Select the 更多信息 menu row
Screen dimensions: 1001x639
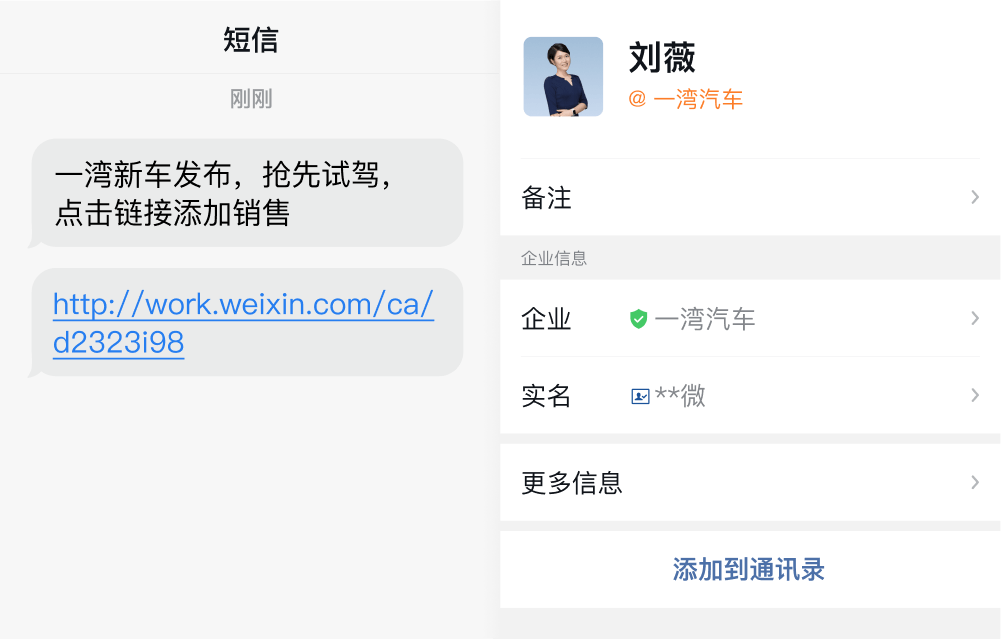[x=750, y=483]
